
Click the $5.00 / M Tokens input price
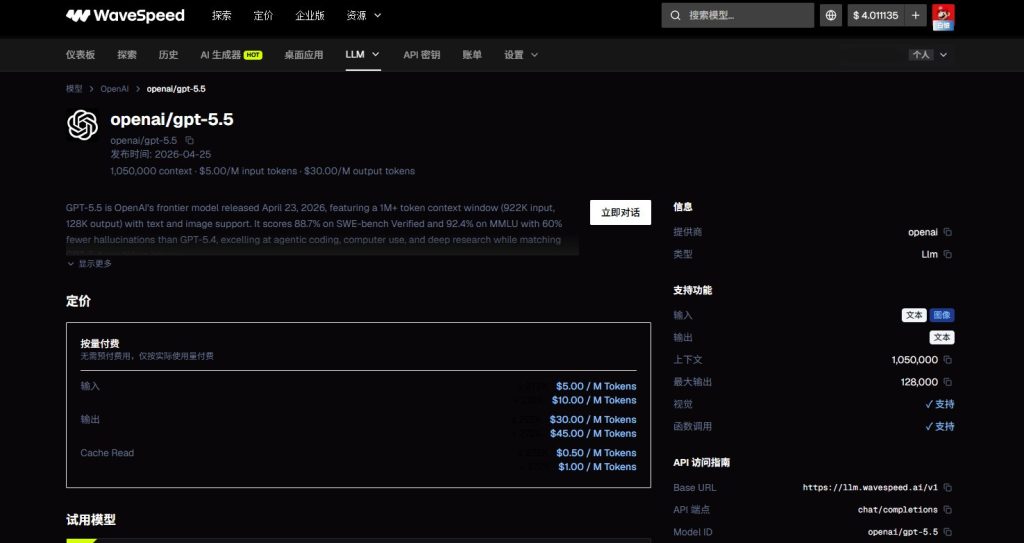pos(596,386)
